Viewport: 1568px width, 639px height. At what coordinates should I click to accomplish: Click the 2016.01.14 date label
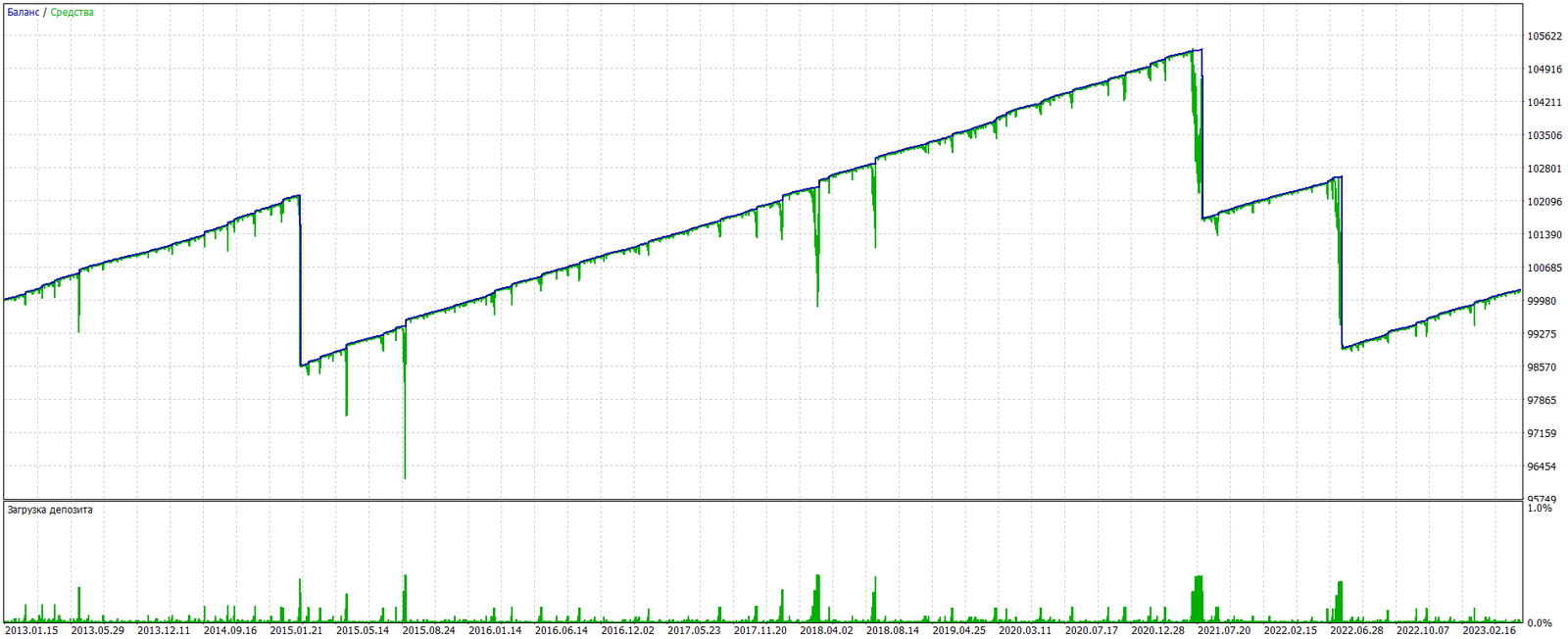495,630
